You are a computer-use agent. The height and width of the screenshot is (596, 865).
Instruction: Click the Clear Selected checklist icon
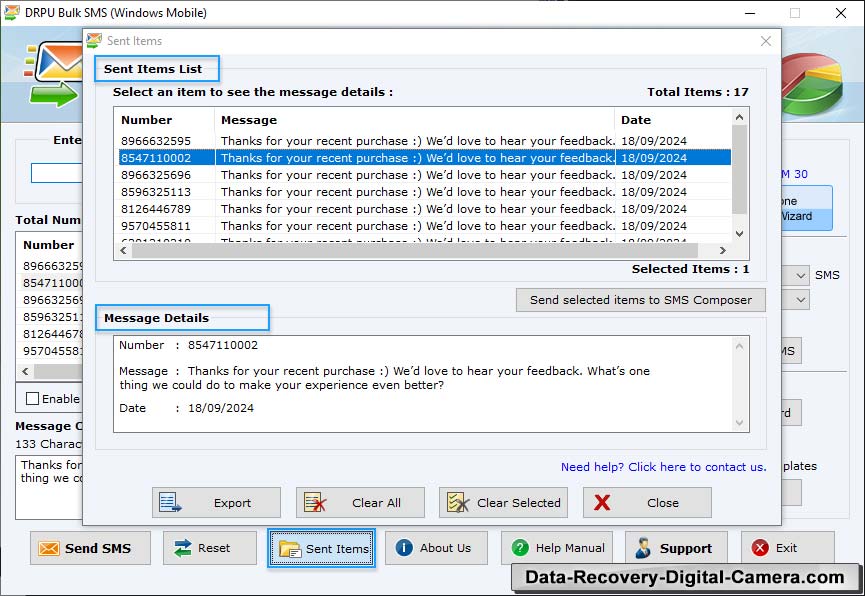click(458, 502)
